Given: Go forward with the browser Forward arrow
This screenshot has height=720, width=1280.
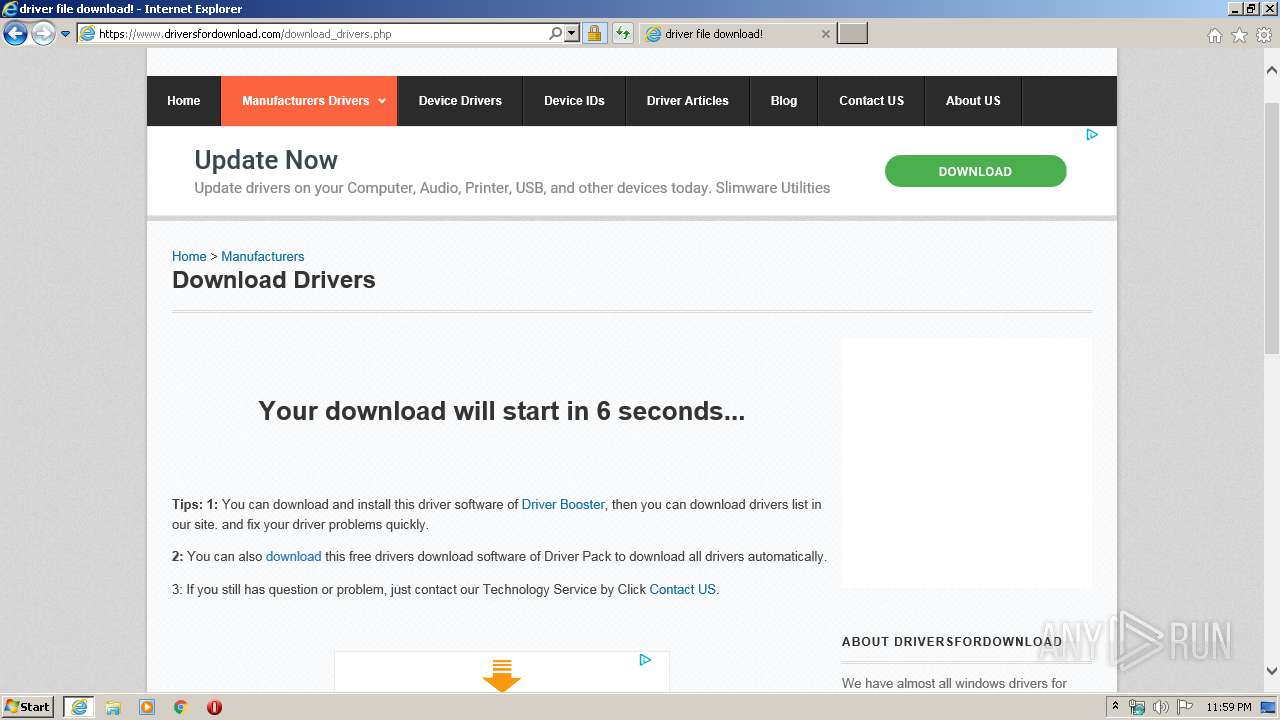Looking at the screenshot, I should pos(43,33).
